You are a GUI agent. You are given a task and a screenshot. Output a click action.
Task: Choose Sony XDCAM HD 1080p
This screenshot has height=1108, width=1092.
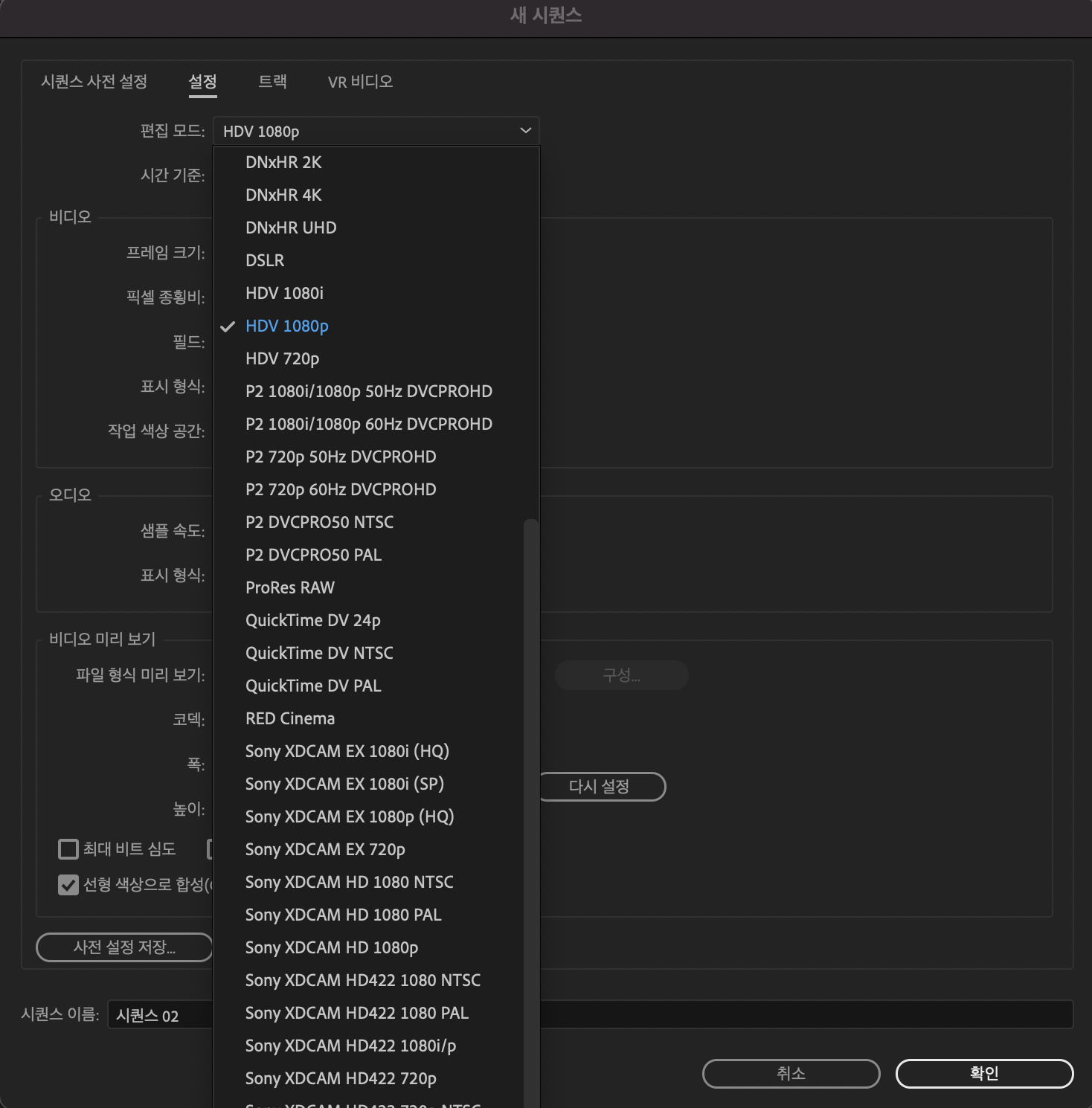pyautogui.click(x=369, y=947)
